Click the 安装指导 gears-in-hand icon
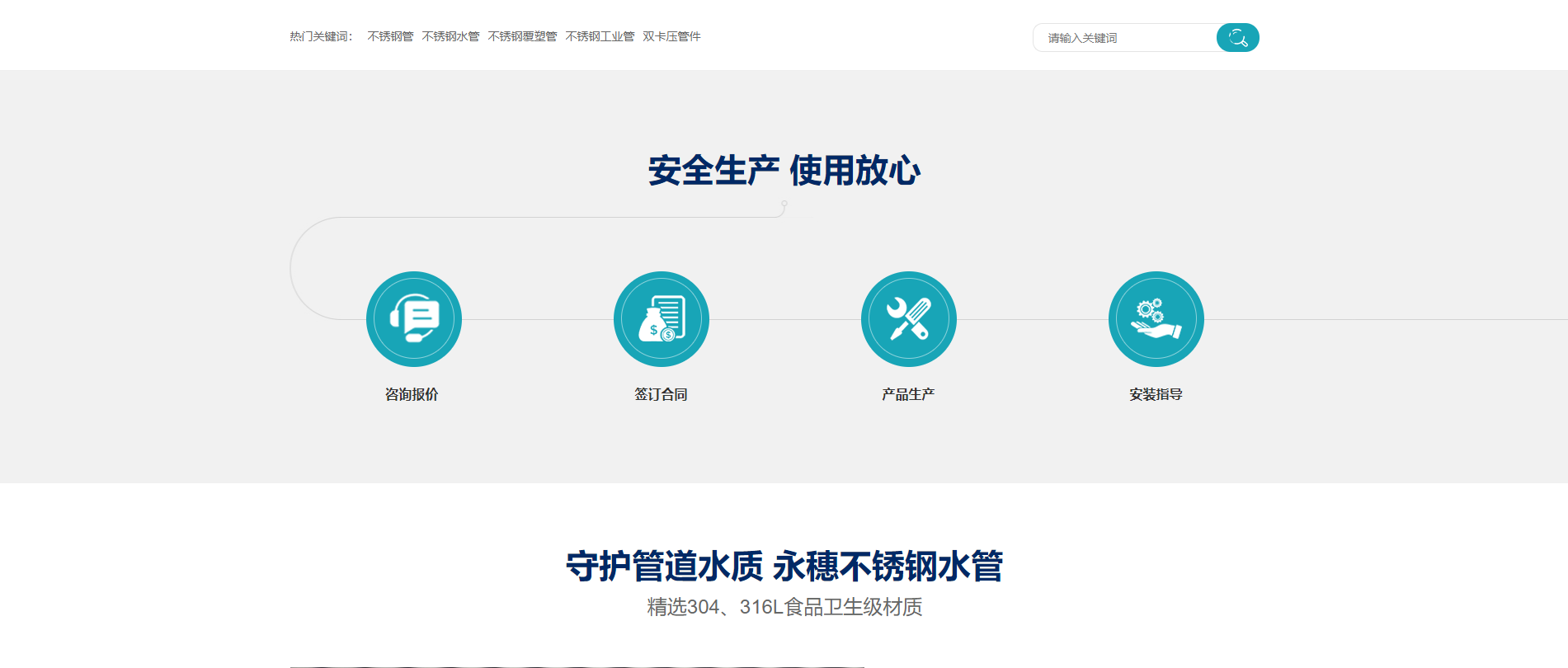1568x668 pixels. [x=1156, y=319]
